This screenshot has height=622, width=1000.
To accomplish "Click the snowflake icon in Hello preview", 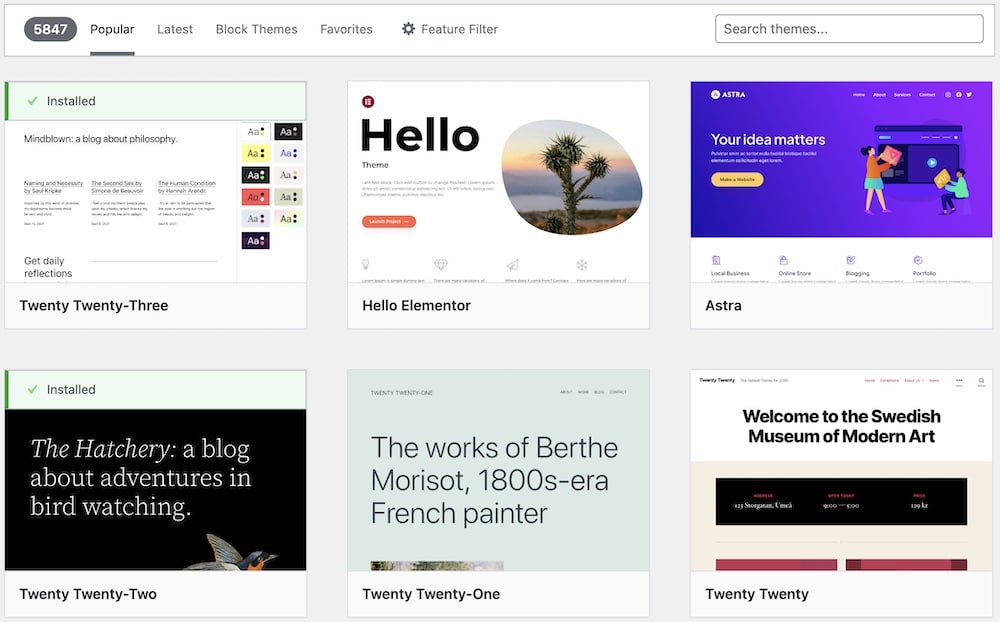I will tap(582, 264).
